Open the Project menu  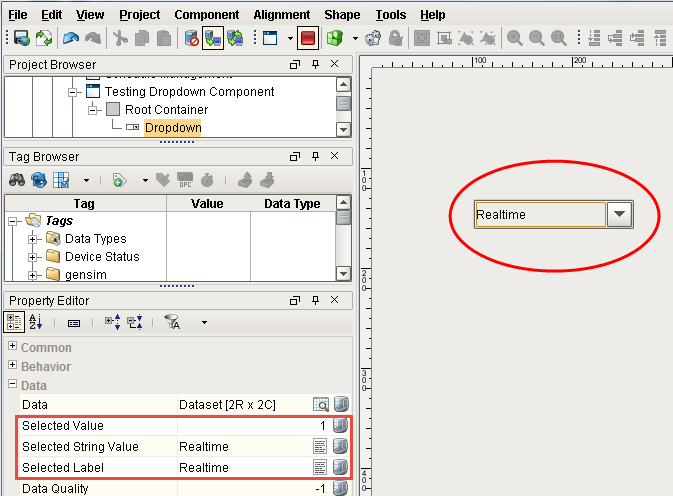[139, 15]
